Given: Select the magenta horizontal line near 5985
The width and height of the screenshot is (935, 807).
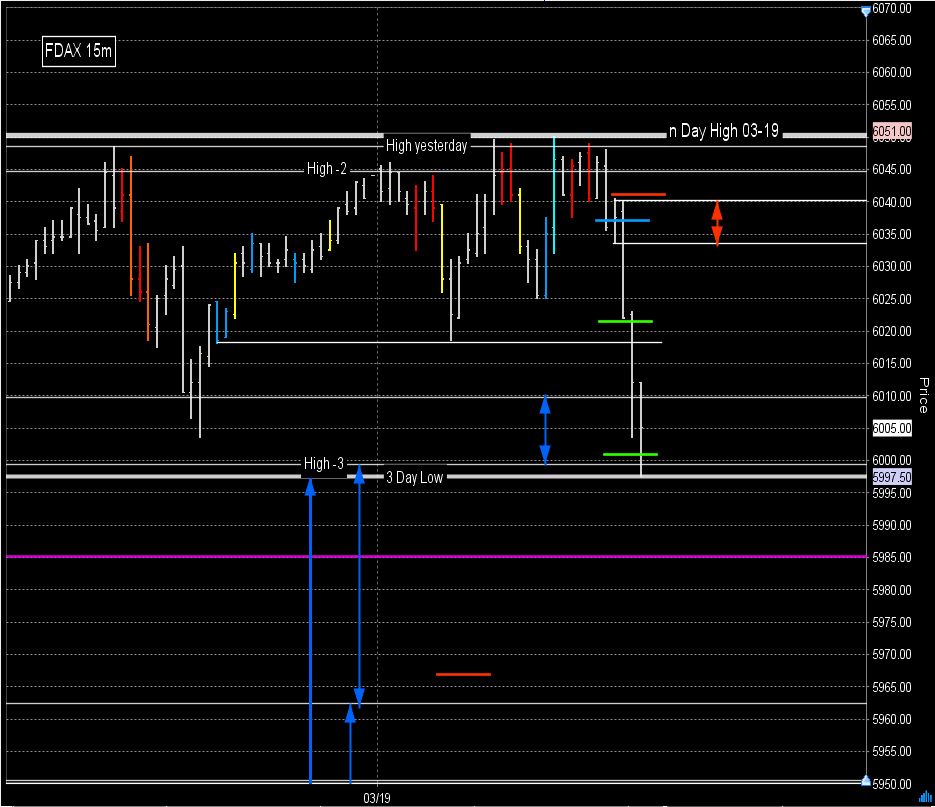Looking at the screenshot, I should click(x=436, y=556).
